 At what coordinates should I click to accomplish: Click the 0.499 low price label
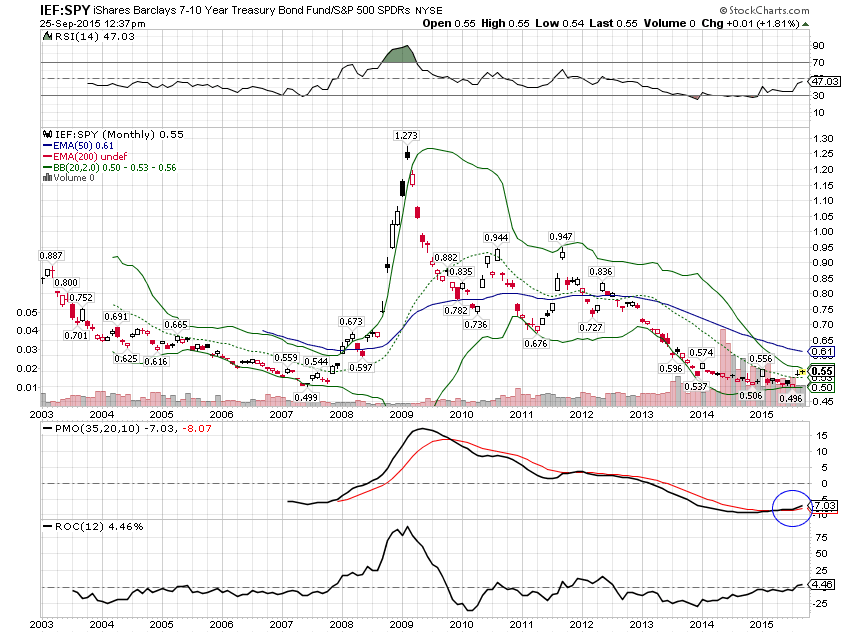306,397
